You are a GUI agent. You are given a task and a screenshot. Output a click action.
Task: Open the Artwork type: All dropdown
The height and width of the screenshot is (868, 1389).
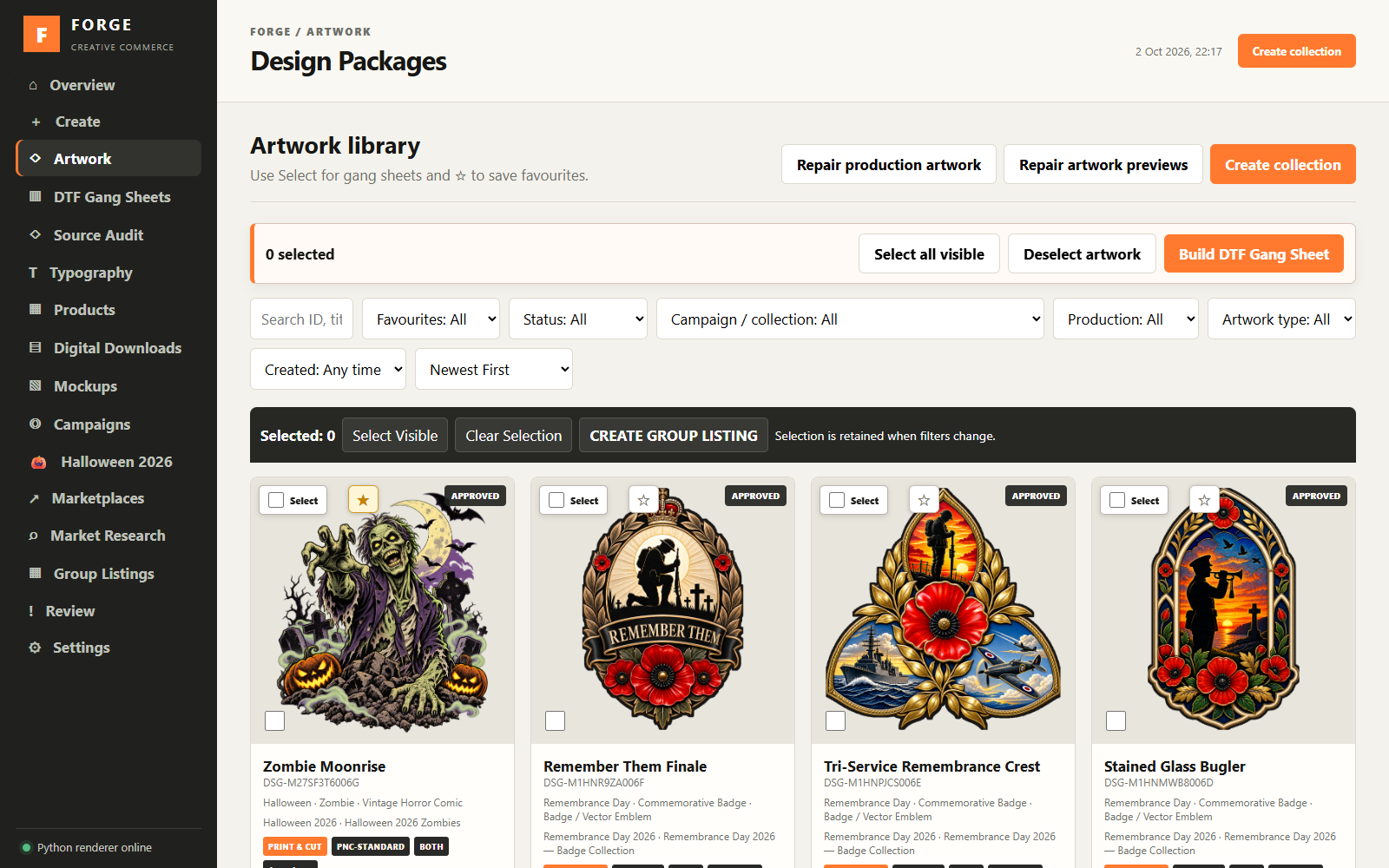coord(1281,319)
